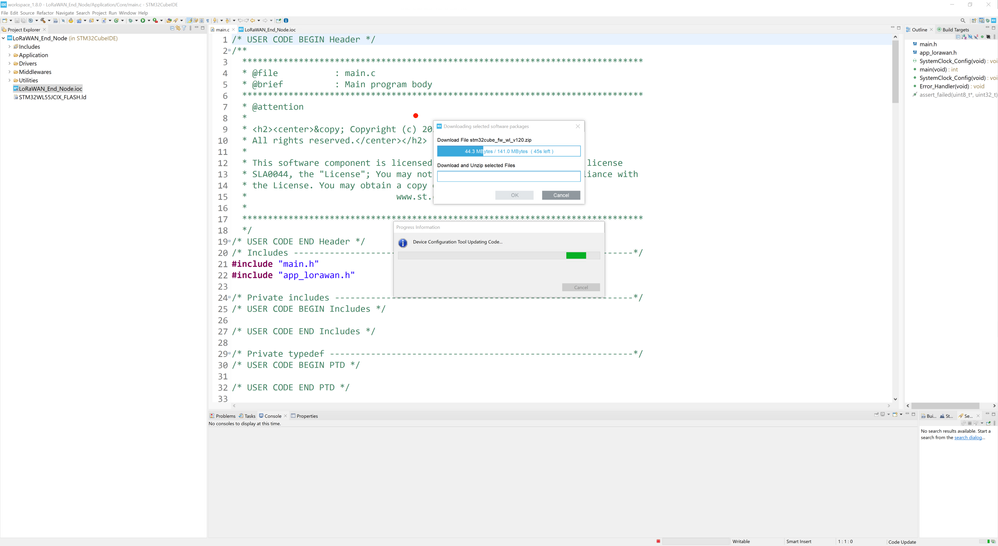This screenshot has width=998, height=546.
Task: Select LoRaWAN_End_Node.ioc in Project Explorer
Action: coord(48,89)
